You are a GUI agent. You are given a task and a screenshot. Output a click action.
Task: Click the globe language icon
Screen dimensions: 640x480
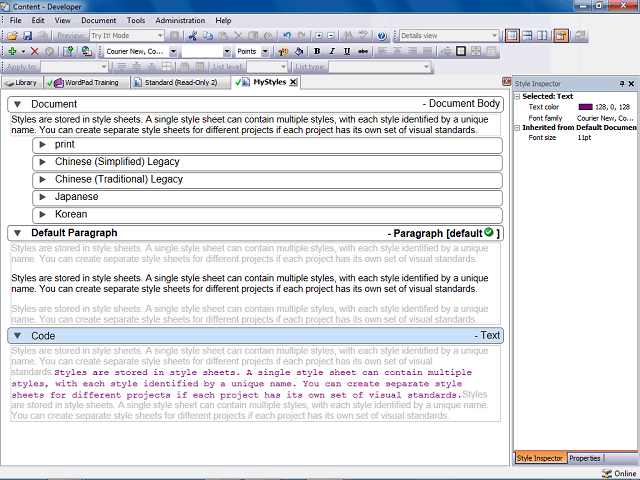pos(86,51)
